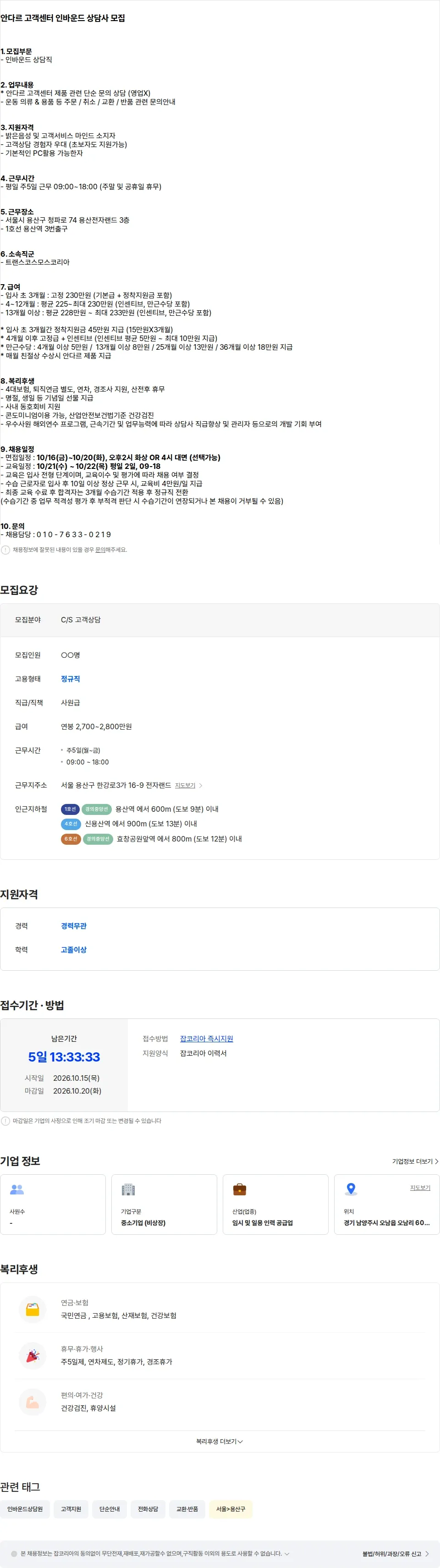Click the 잡코리아 이력서 application form text

(203, 1053)
